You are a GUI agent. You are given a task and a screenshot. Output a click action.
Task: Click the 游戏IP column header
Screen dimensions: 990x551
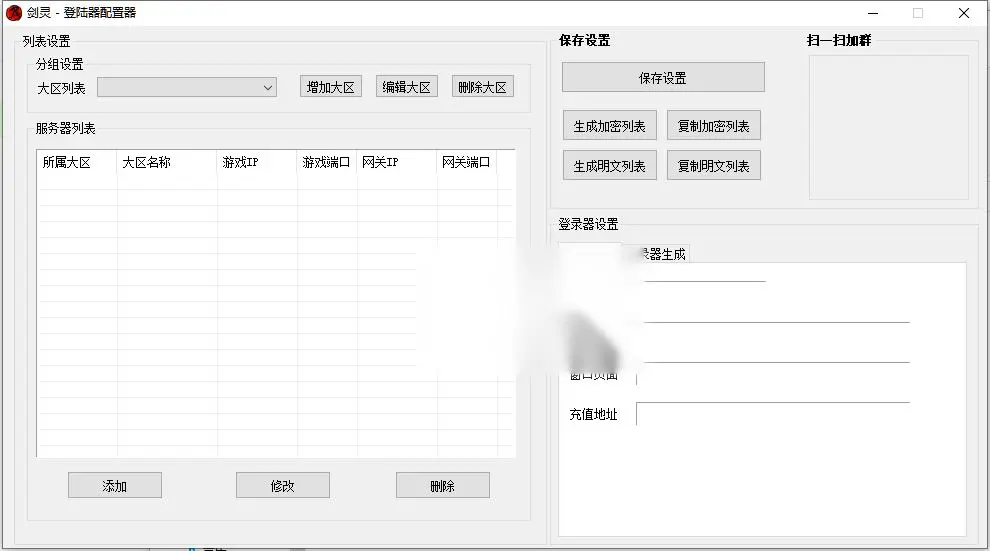coord(257,162)
